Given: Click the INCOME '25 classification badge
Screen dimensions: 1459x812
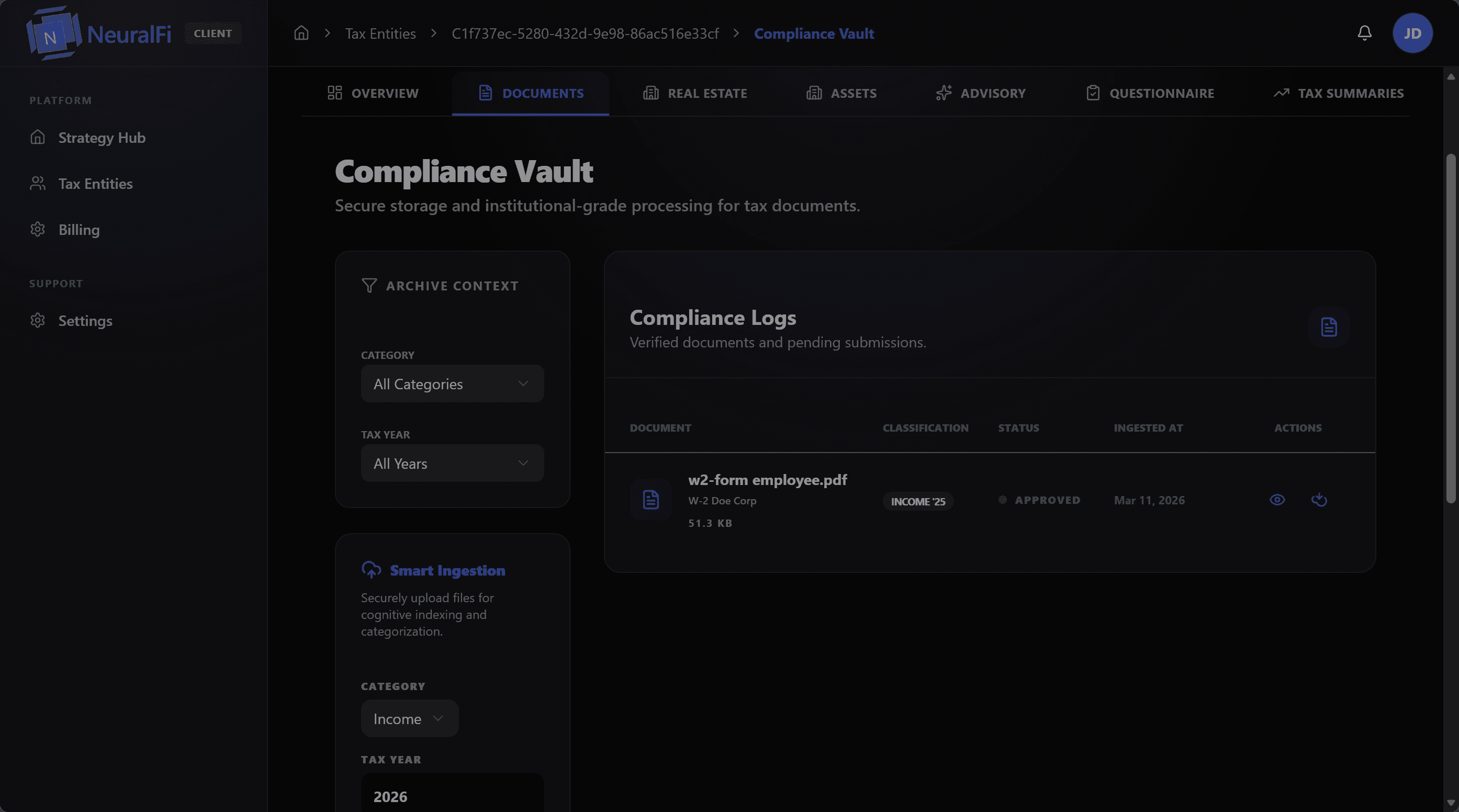Looking at the screenshot, I should point(918,501).
